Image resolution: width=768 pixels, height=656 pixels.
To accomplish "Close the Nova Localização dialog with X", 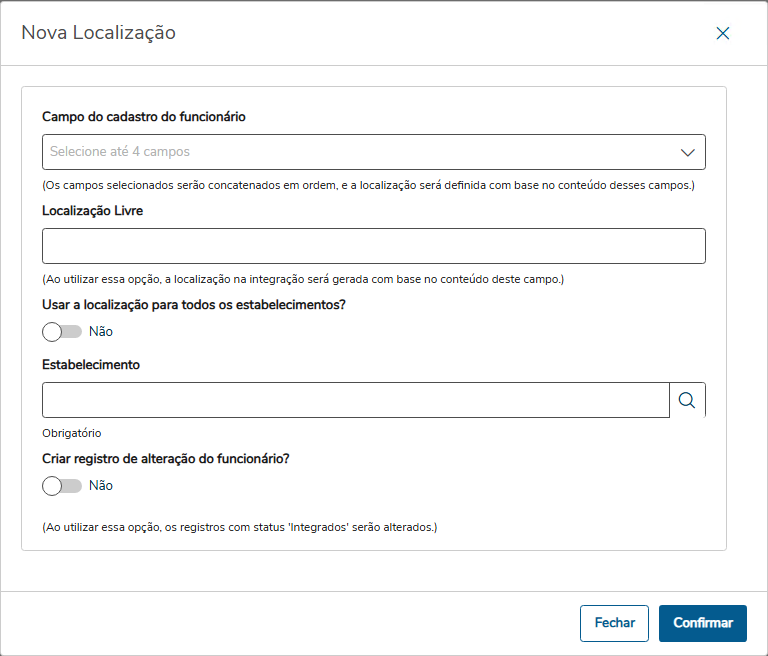I will pyautogui.click(x=723, y=33).
